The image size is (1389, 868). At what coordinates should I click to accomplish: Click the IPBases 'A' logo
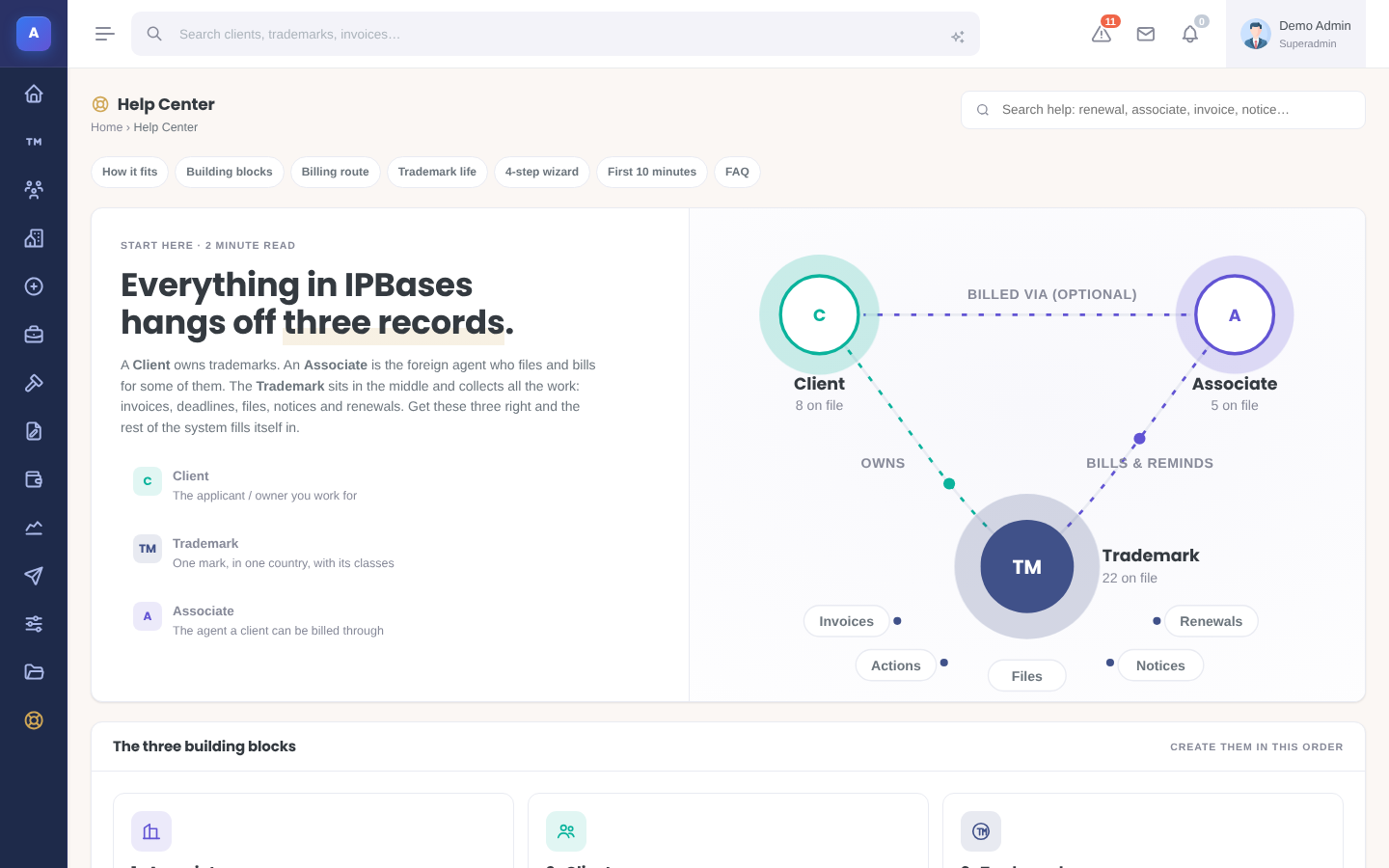(x=34, y=34)
